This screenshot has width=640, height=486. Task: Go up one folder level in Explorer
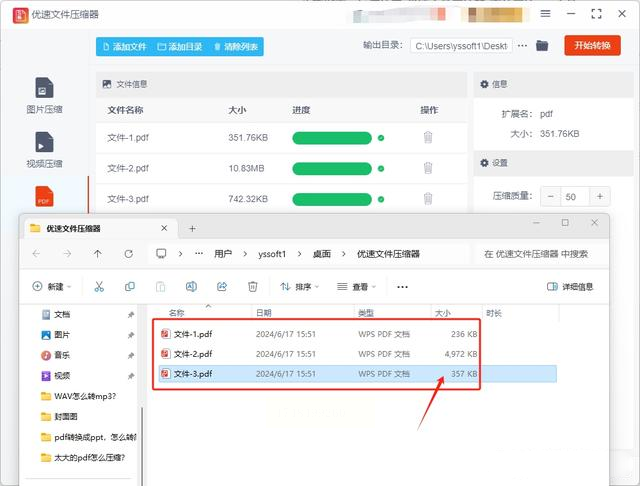coord(98,254)
